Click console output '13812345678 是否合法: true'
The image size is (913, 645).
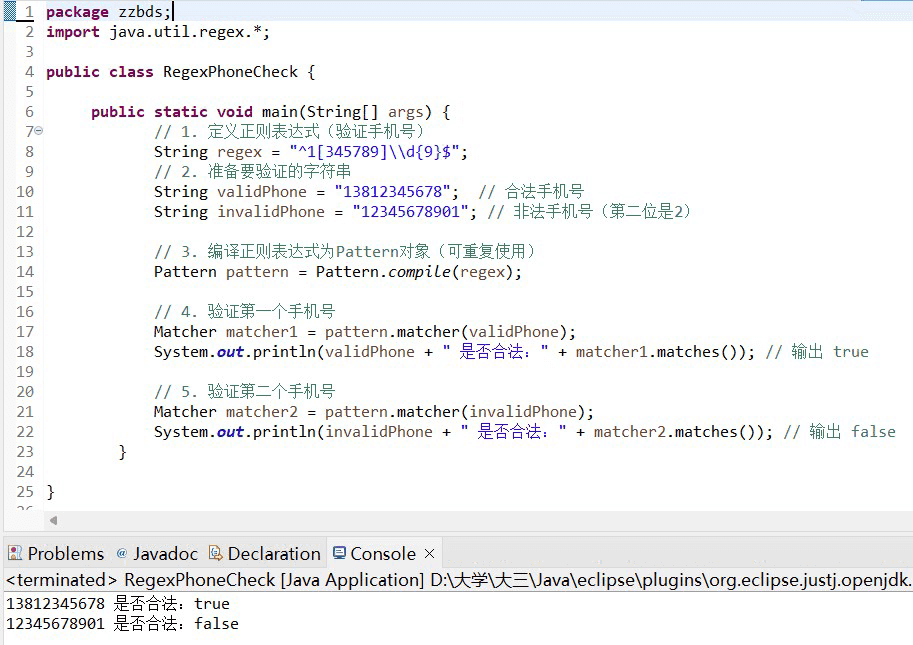pos(118,604)
